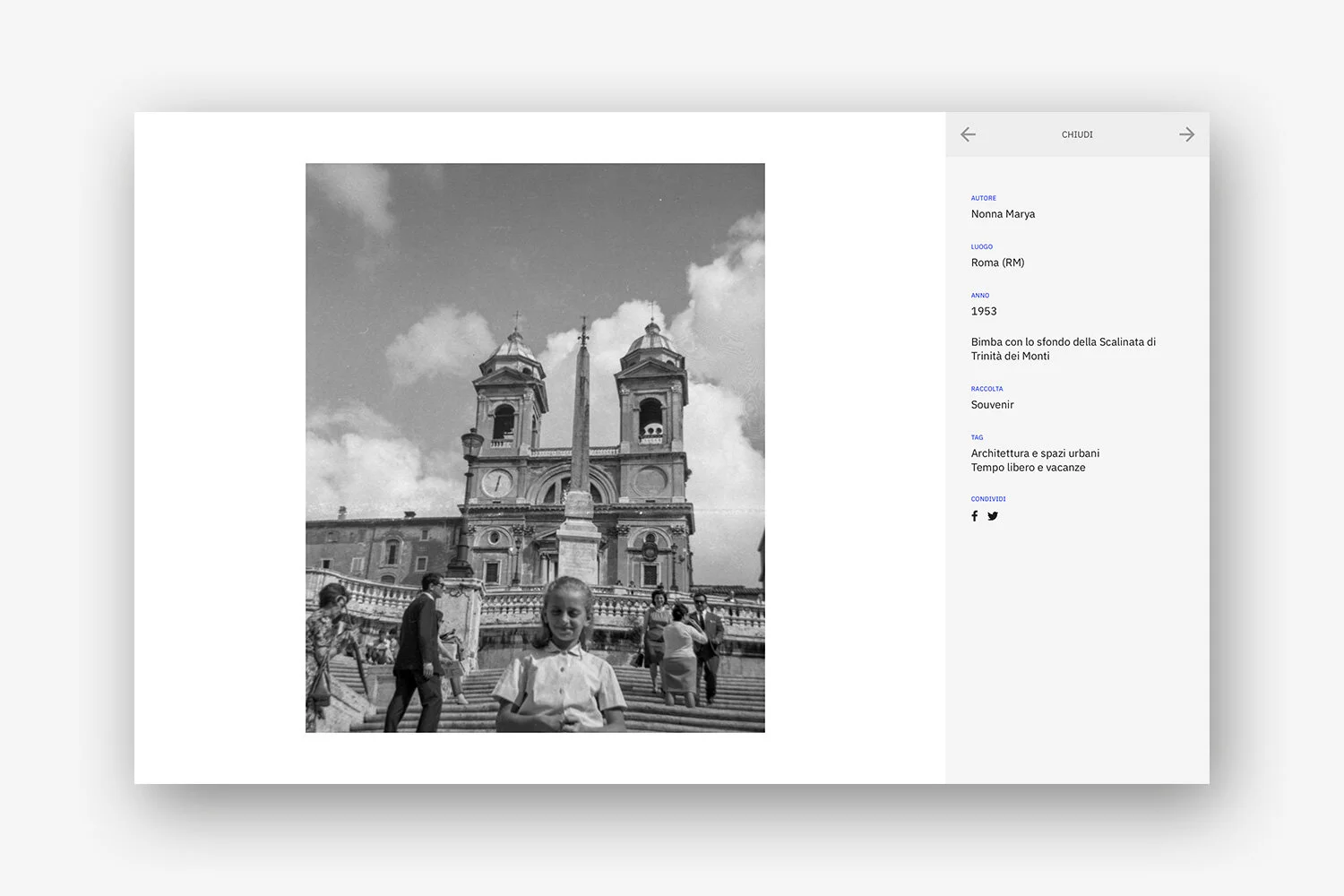Open the author Nonna Marya
This screenshot has width=1344, height=896.
[1003, 214]
